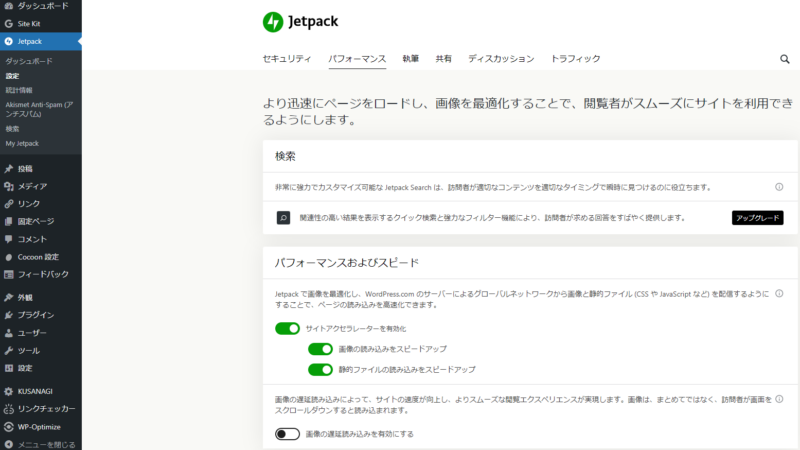The height and width of the screenshot is (450, 800).
Task: Click the Cocoon 設定 icon
Action: [x=9, y=257]
